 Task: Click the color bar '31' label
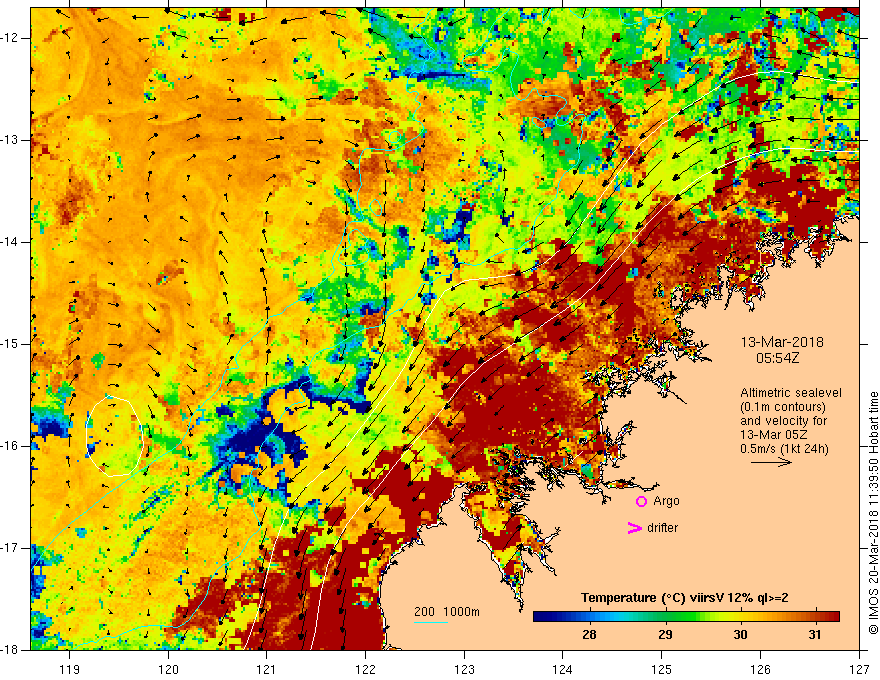(815, 635)
